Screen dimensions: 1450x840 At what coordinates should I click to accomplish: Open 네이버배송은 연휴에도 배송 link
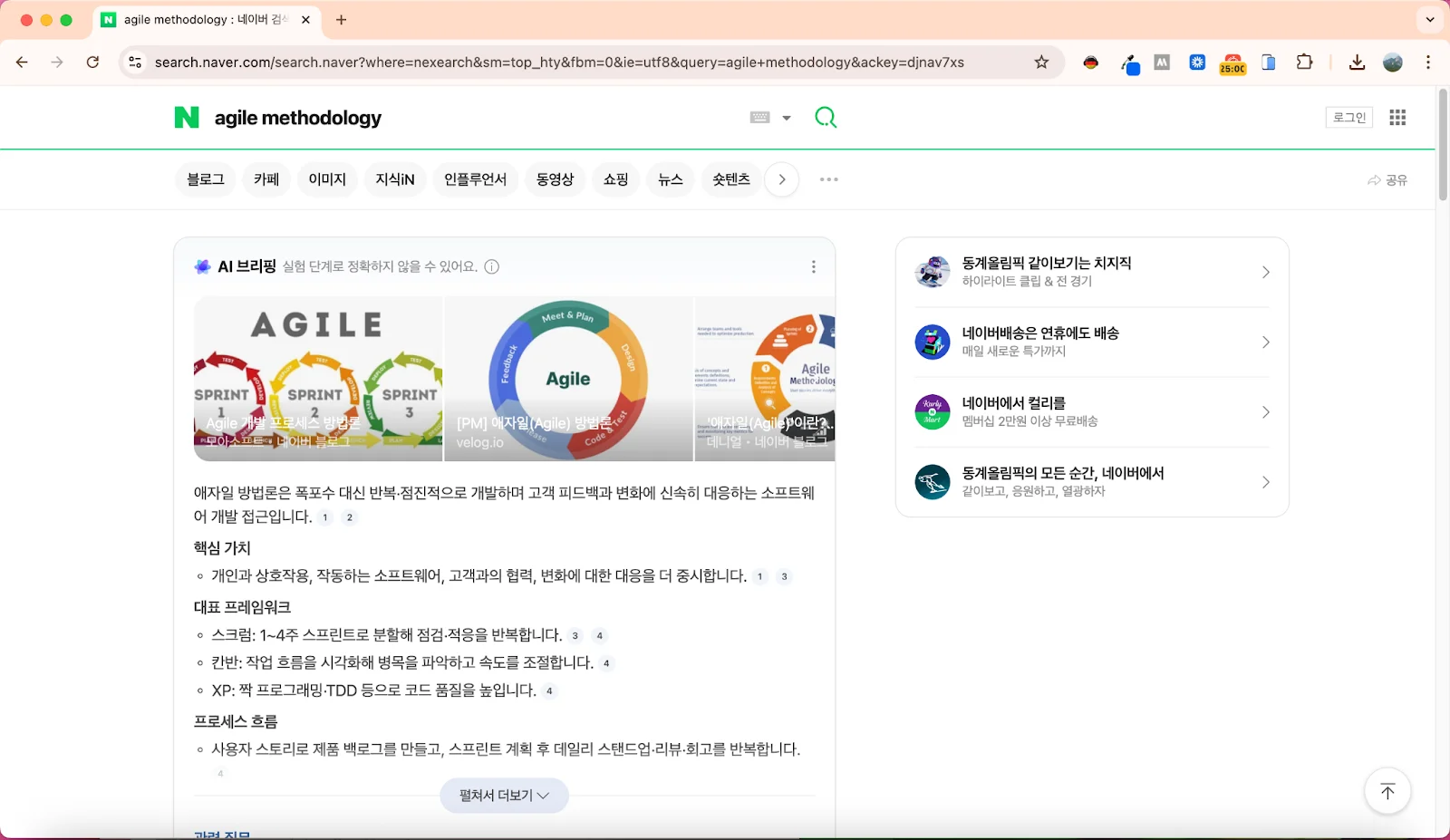1040,333
